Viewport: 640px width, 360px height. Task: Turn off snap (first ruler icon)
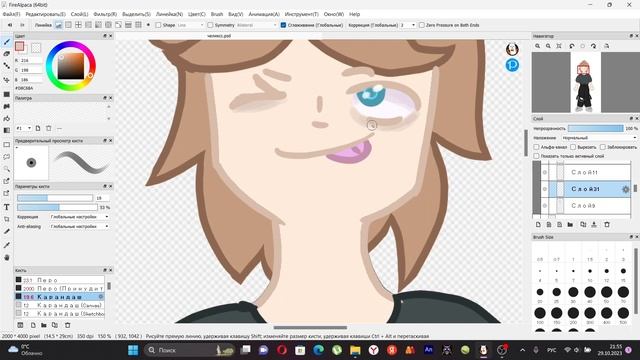59,25
